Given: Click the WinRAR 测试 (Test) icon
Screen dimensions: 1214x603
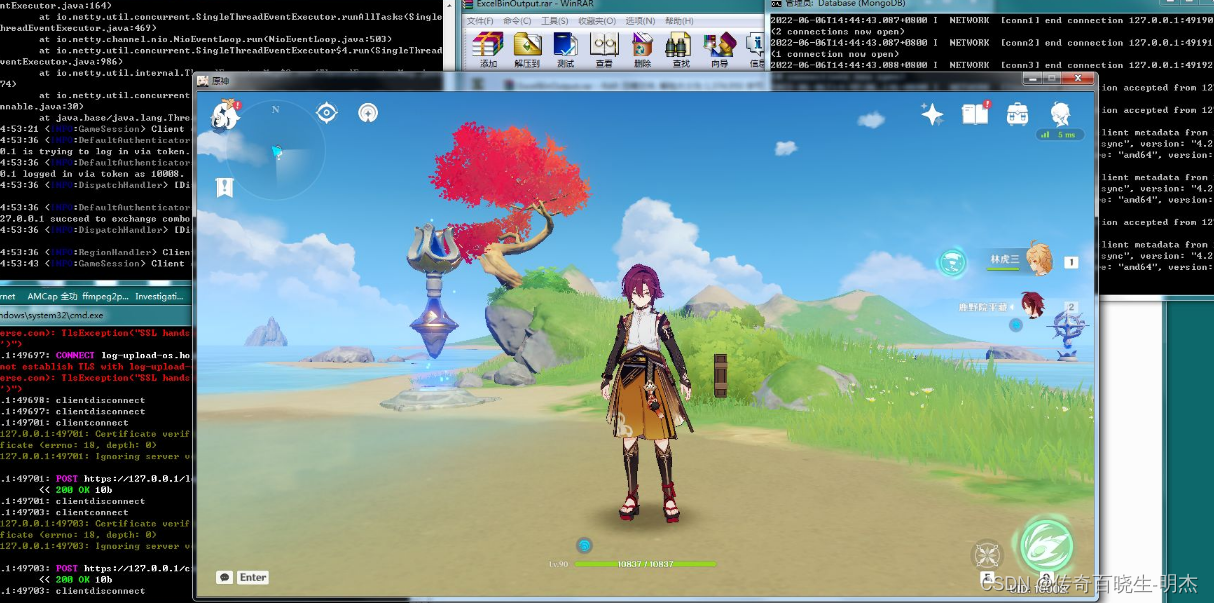Looking at the screenshot, I should coord(565,49).
